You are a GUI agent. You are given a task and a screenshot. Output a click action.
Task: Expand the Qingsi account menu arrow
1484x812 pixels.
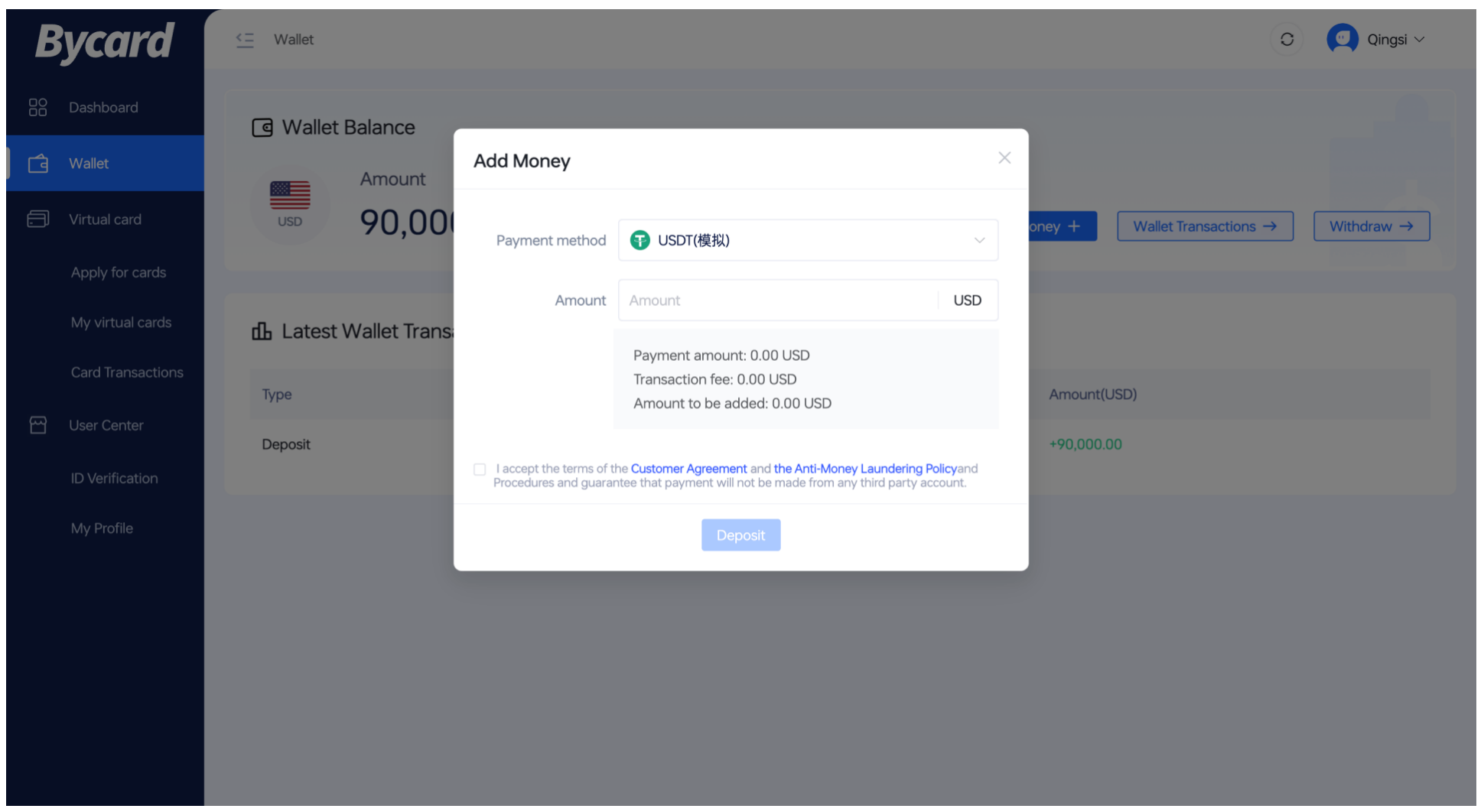[1420, 40]
